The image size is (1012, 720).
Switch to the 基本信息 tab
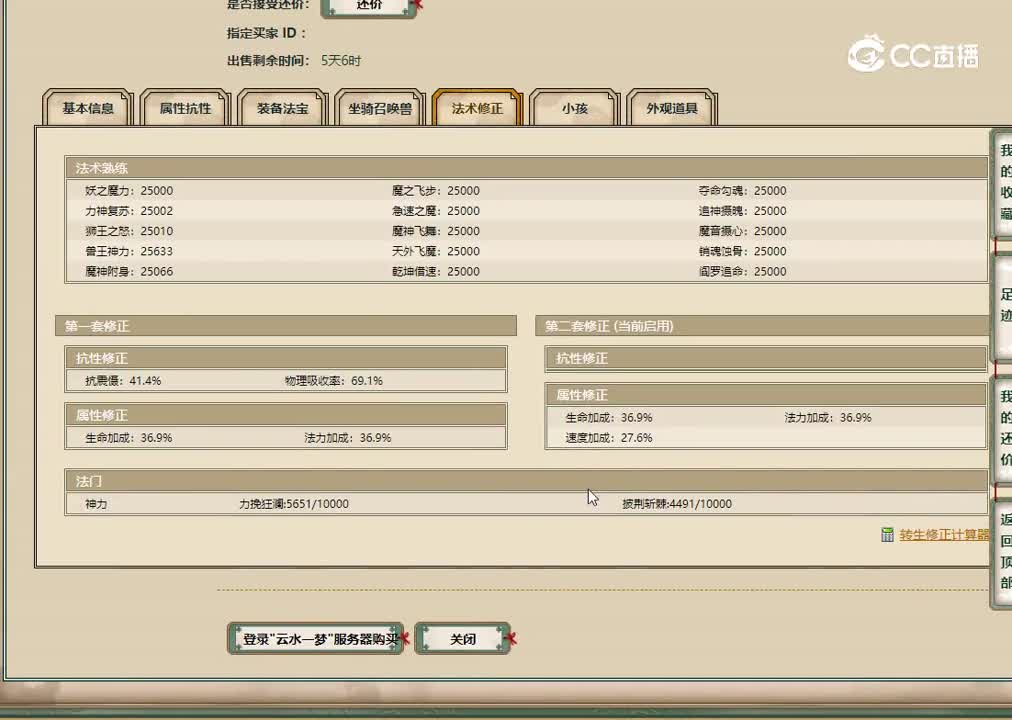click(87, 108)
